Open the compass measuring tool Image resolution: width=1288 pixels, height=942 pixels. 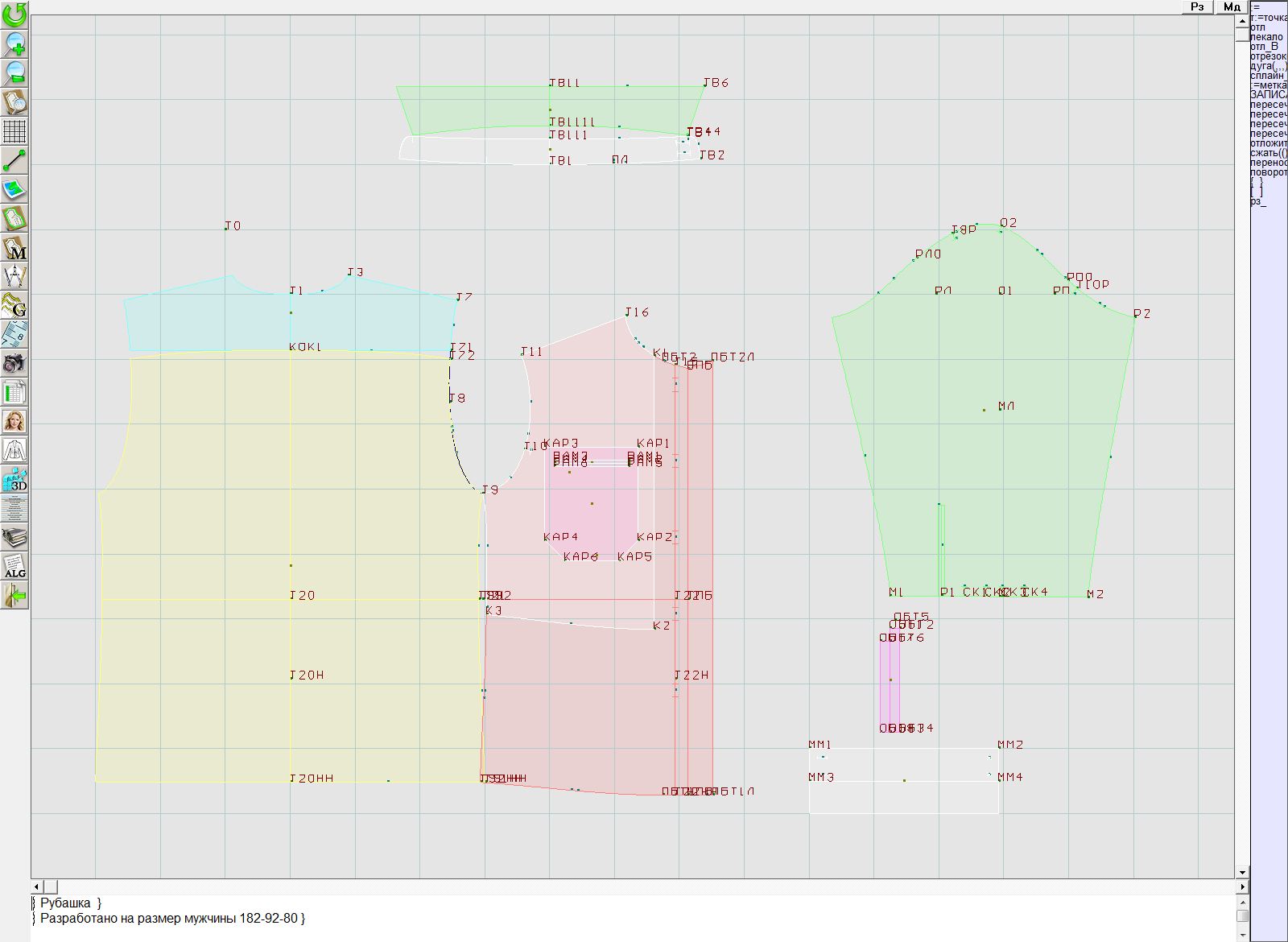(14, 277)
